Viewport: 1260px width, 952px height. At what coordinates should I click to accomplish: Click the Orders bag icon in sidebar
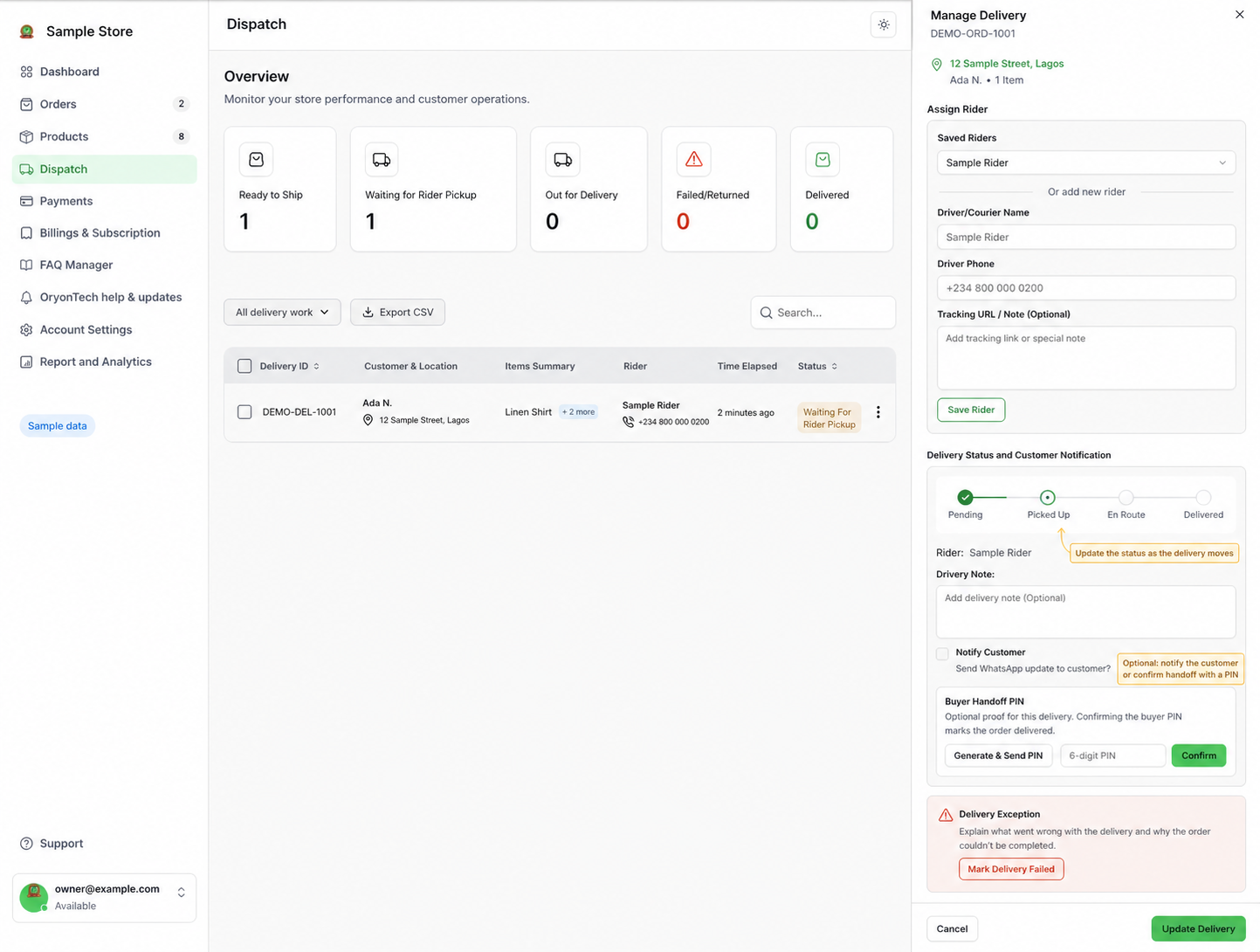(26, 104)
